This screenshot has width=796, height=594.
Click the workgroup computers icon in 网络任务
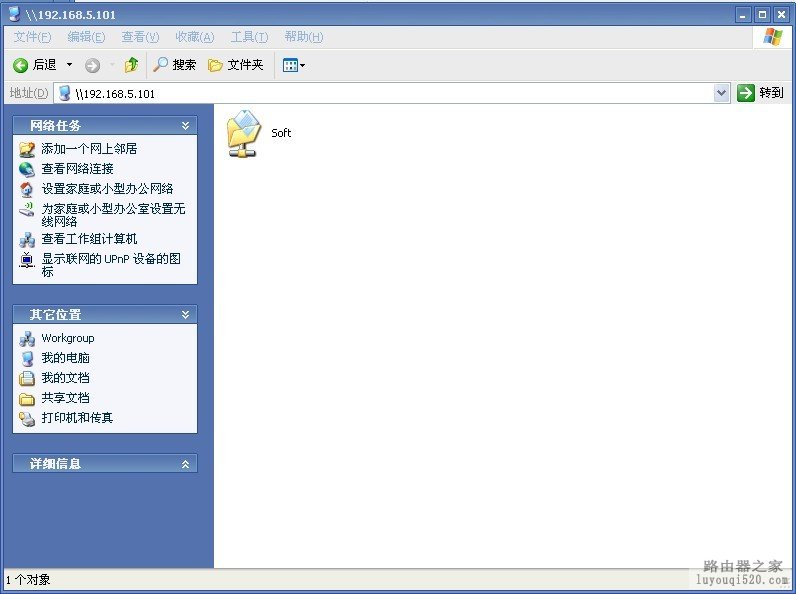[26, 239]
